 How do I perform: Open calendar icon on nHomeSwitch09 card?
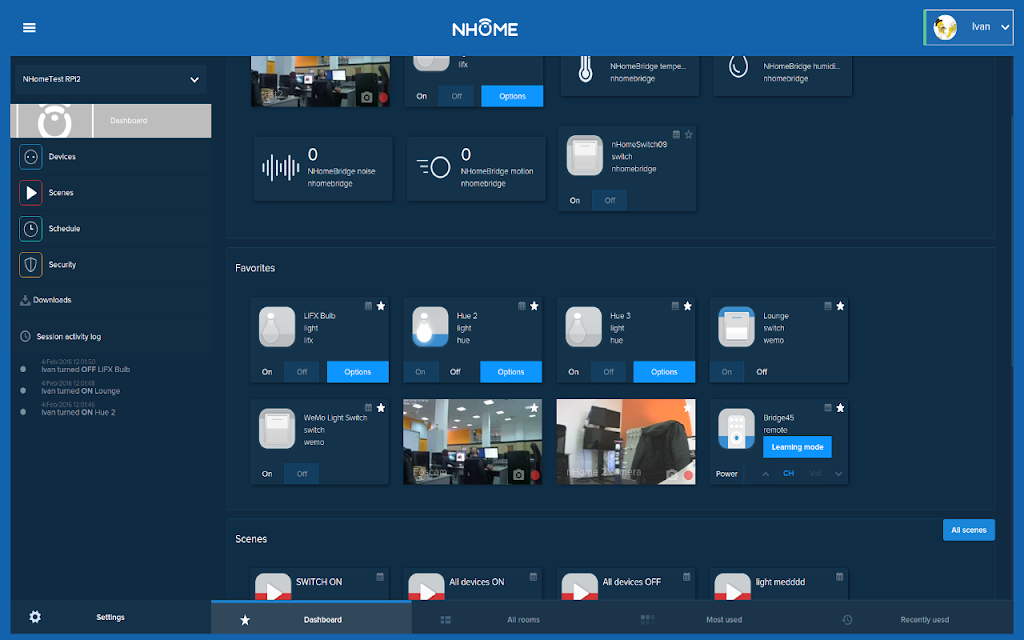tap(677, 135)
